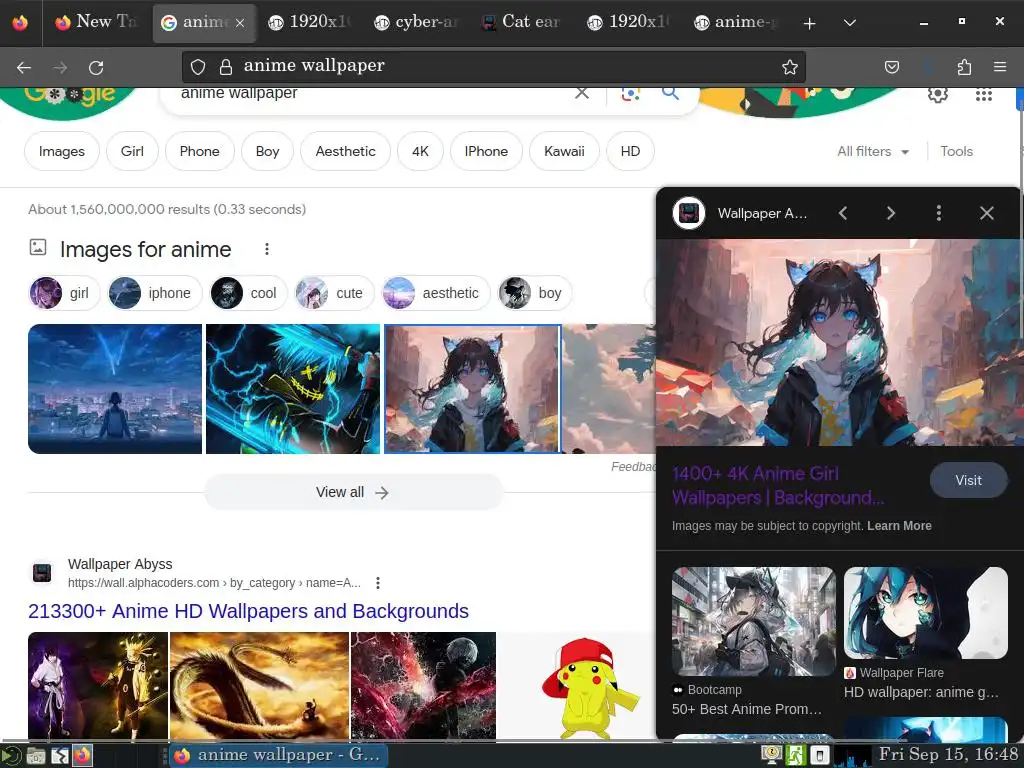The height and width of the screenshot is (768, 1024).
Task: Switch to the Cat ear browser tab
Action: coord(521,22)
